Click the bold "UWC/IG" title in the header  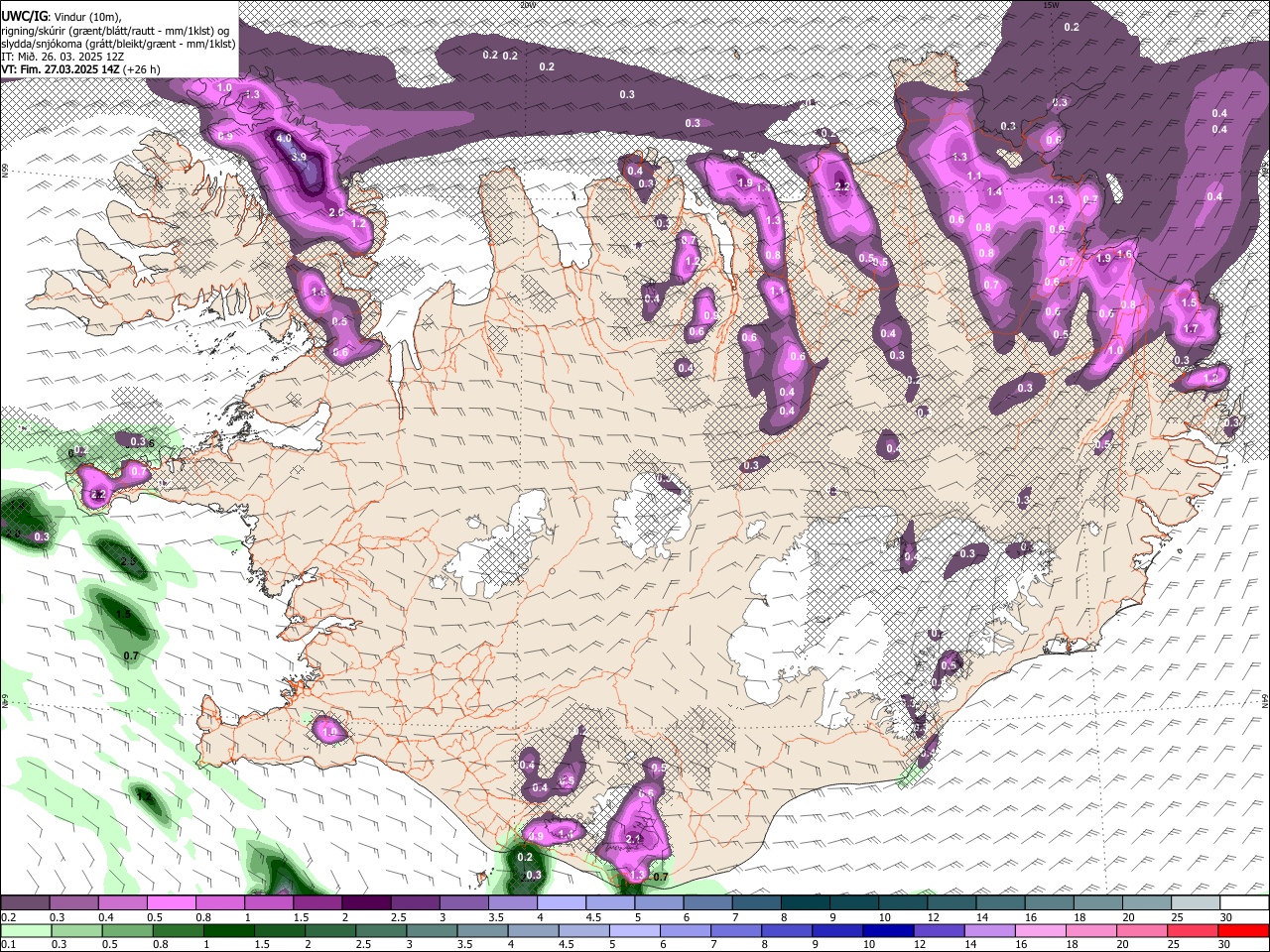click(24, 17)
